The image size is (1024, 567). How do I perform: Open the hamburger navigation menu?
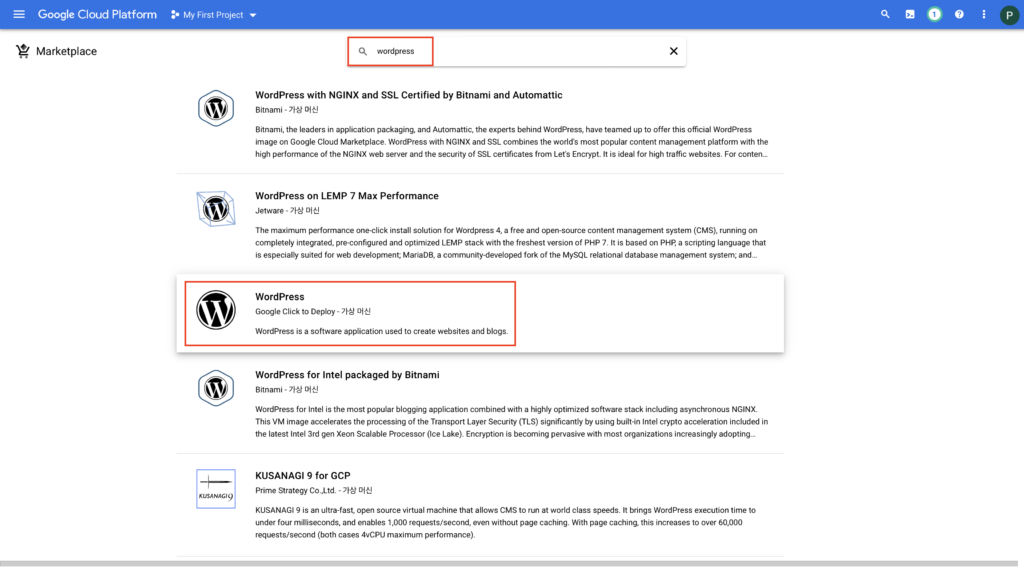(19, 14)
